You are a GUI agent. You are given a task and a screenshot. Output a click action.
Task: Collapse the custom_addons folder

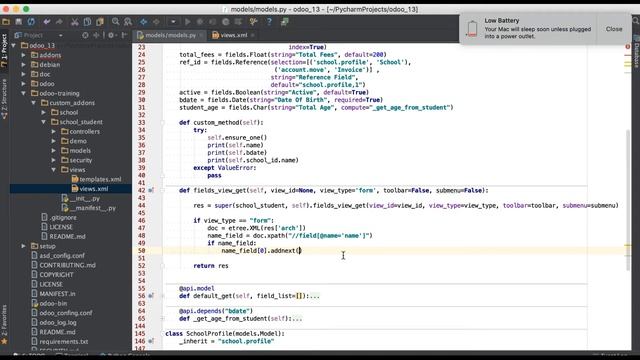pos(33,103)
